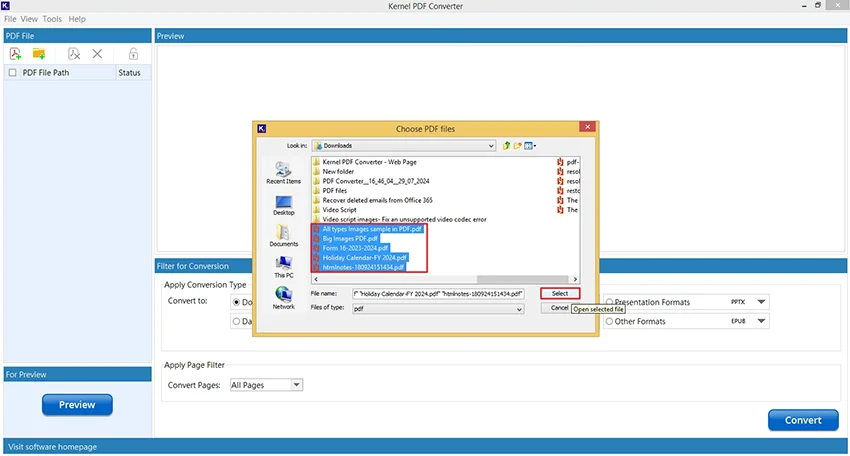
Task: Click the horizontal scrollbar in file list
Action: point(523,279)
